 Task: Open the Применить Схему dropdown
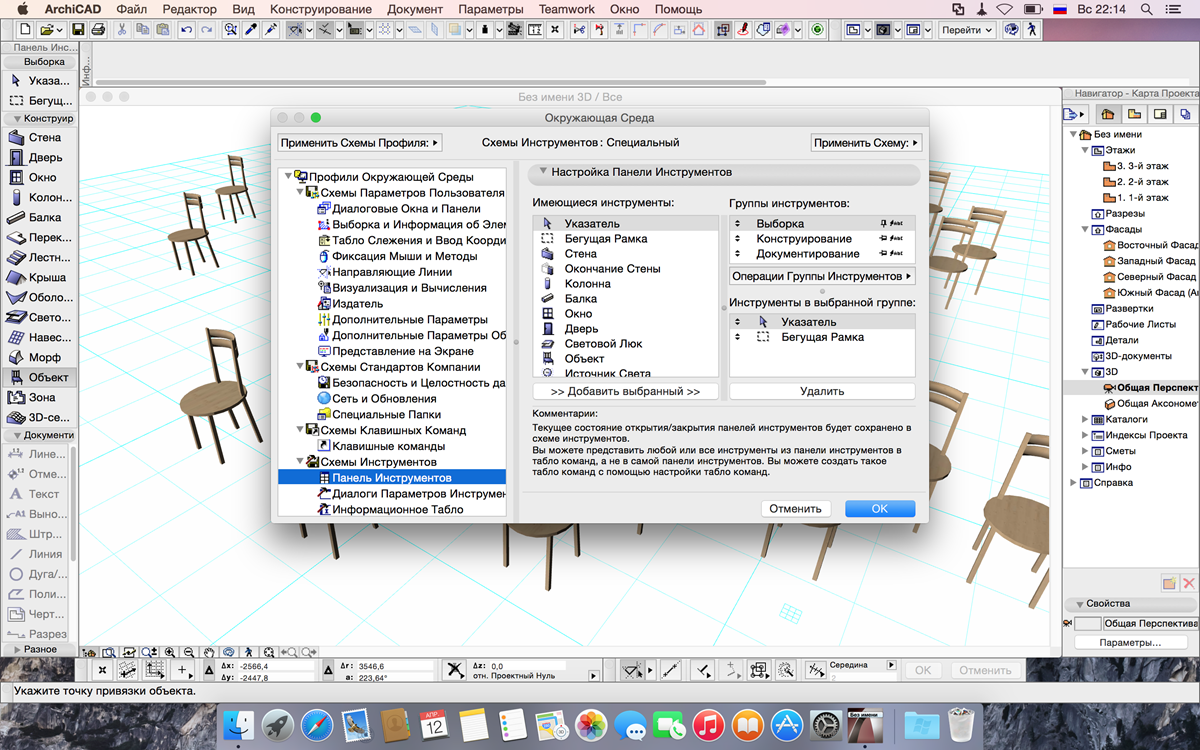[866, 143]
